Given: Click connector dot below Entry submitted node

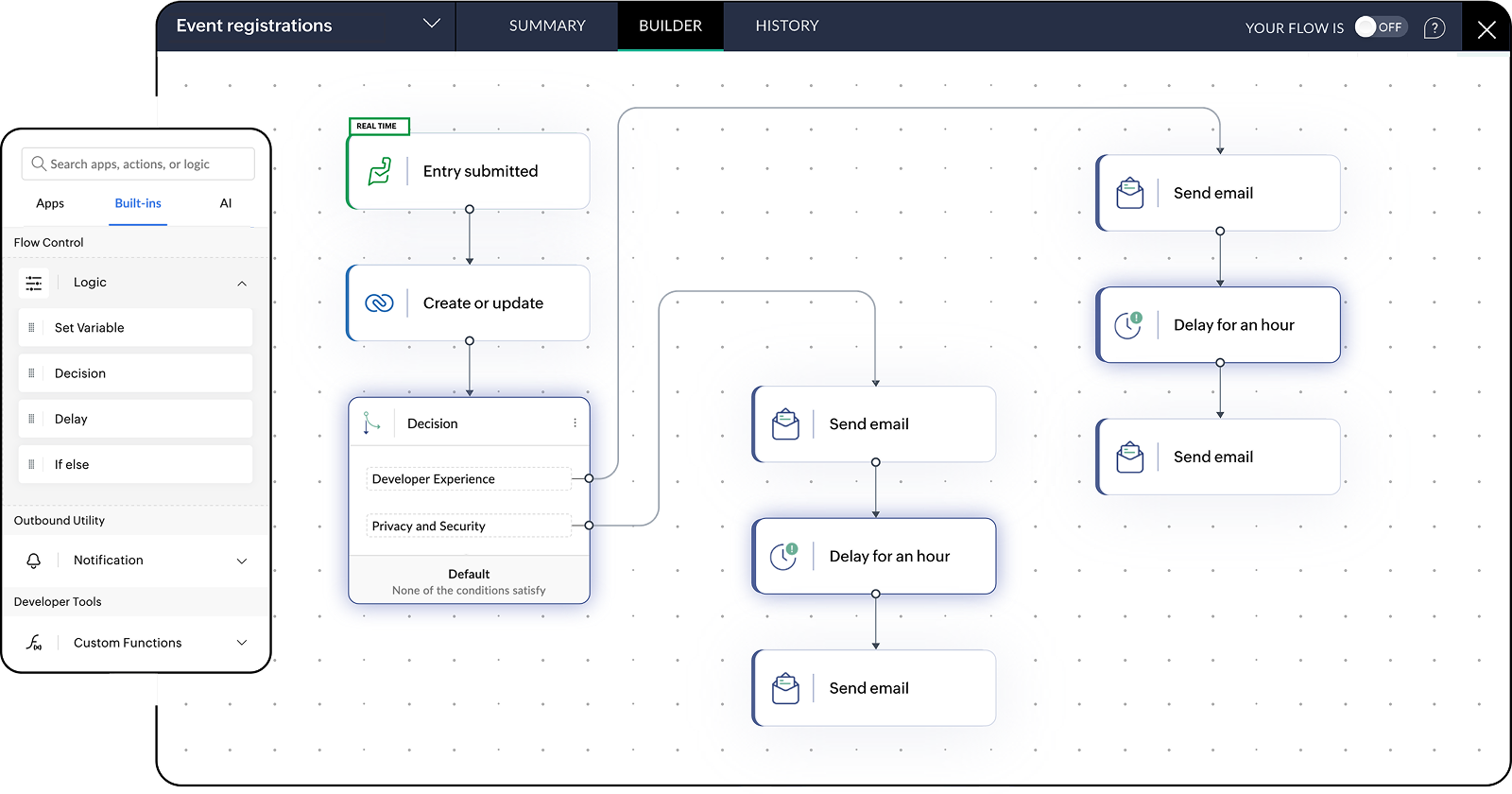Looking at the screenshot, I should coord(470,209).
